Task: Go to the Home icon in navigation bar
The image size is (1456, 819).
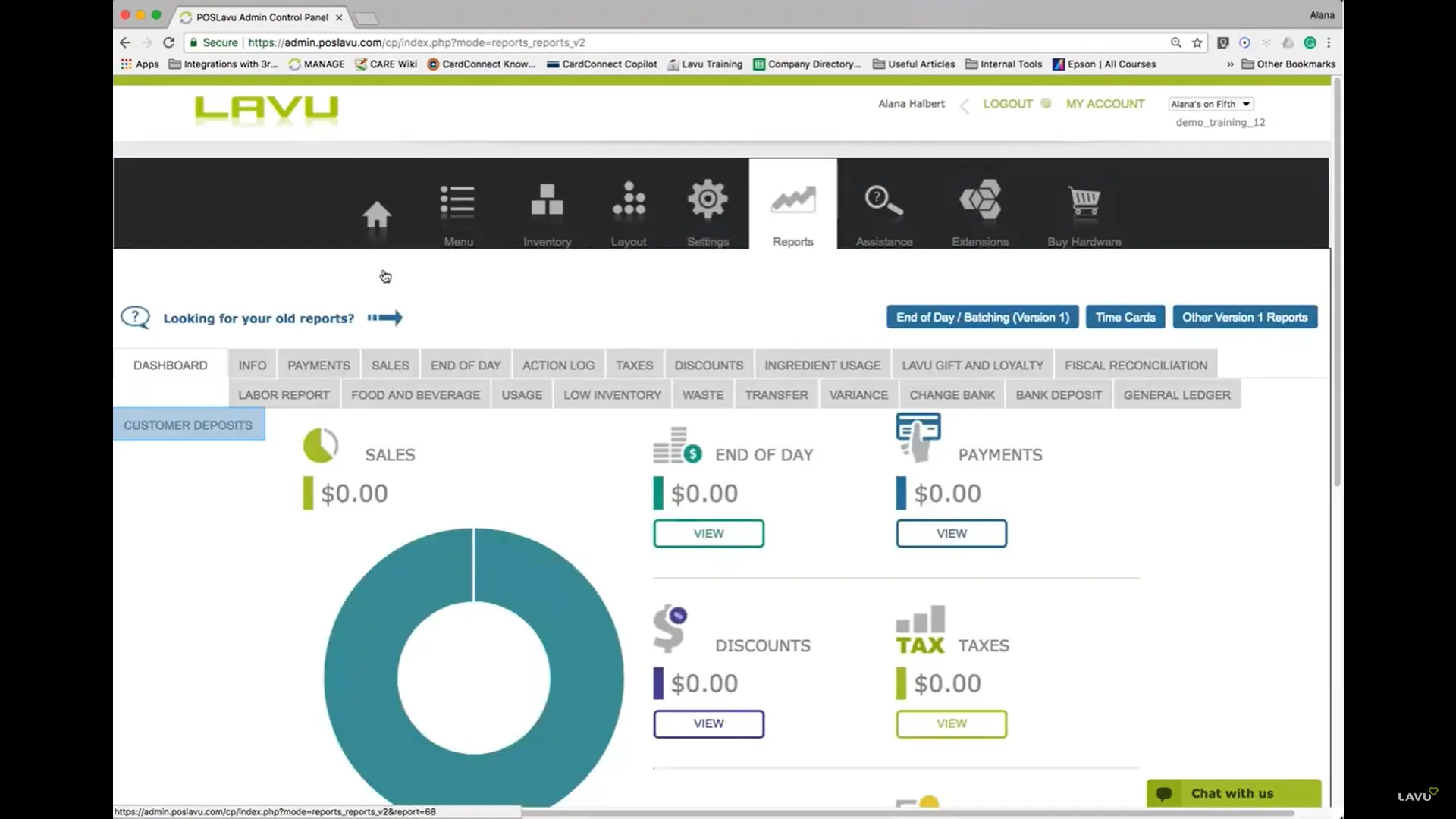Action: pyautogui.click(x=377, y=215)
